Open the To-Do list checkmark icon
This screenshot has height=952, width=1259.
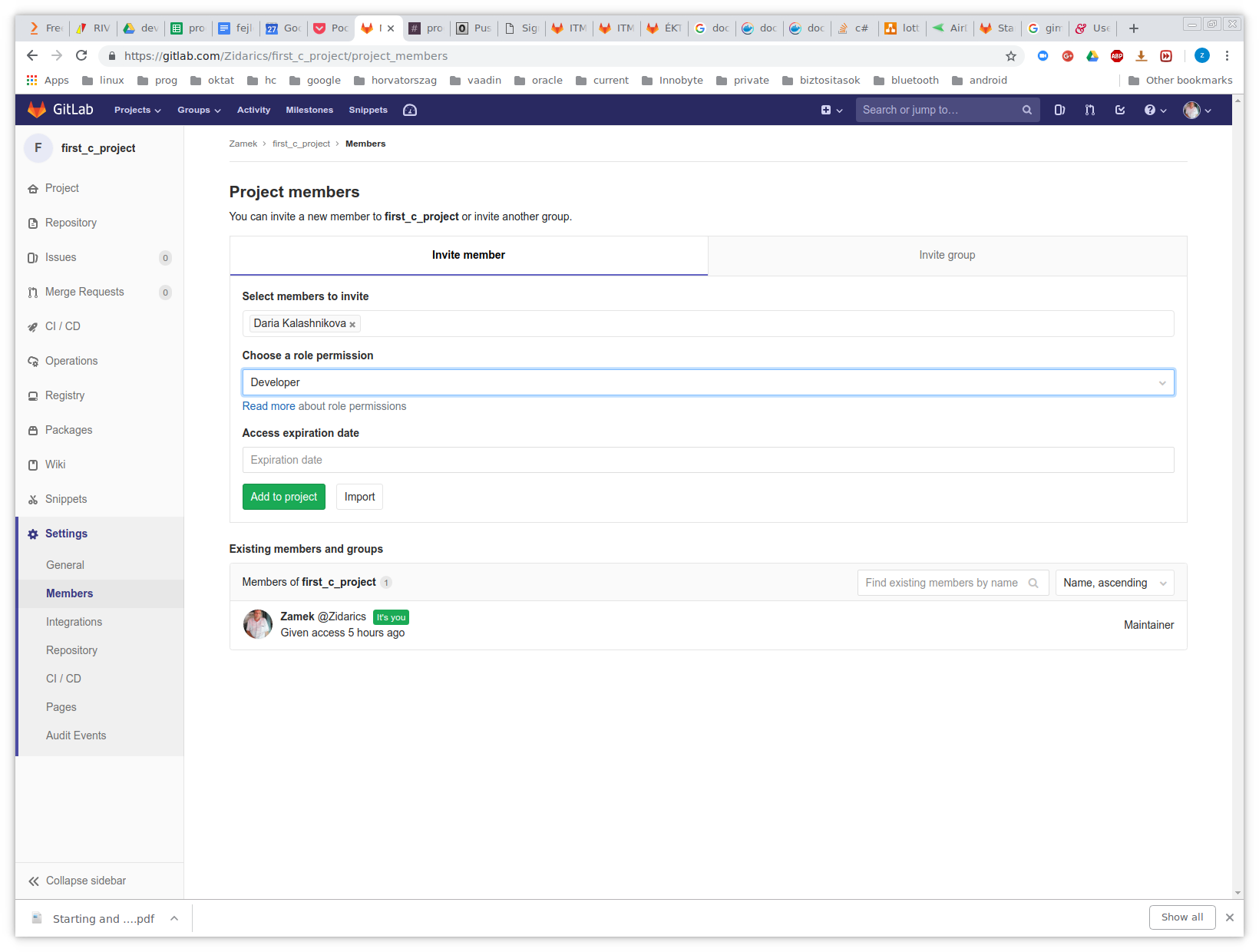(x=1120, y=110)
